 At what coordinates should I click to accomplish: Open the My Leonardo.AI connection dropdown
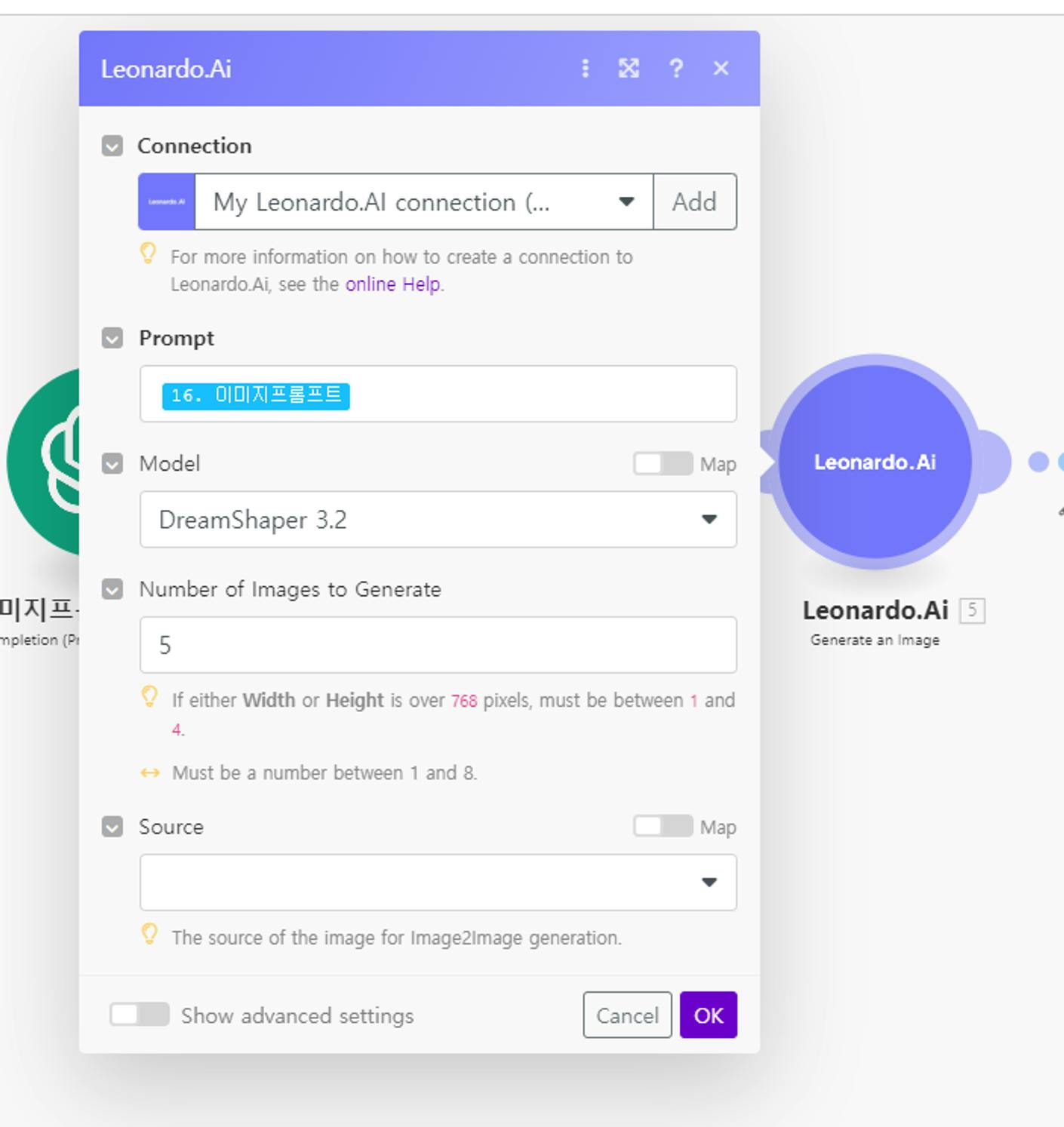424,202
